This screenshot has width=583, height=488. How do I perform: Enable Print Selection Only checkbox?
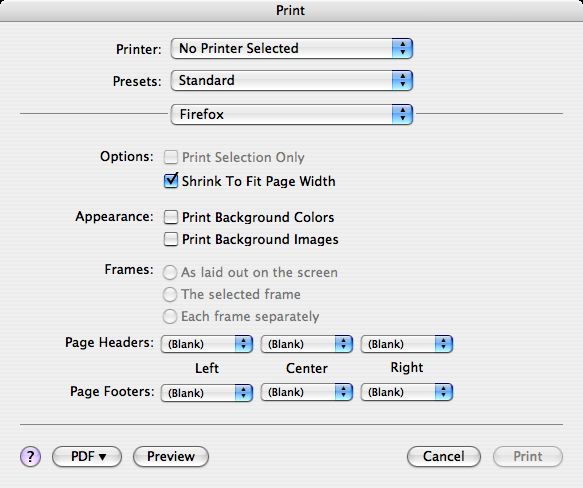(x=171, y=157)
